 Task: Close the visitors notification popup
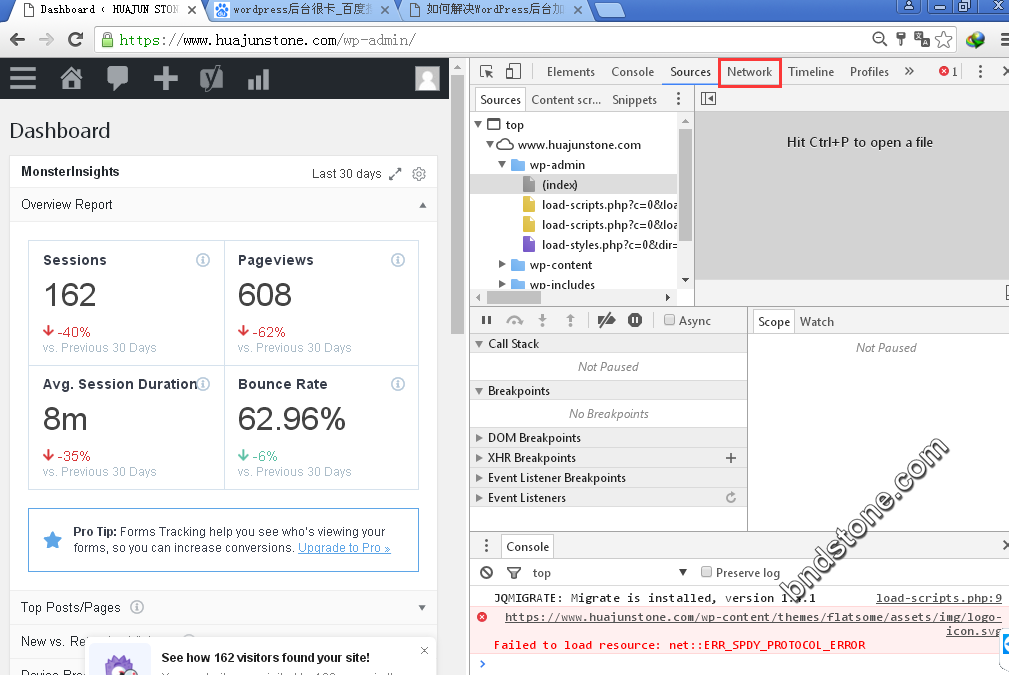tap(424, 651)
